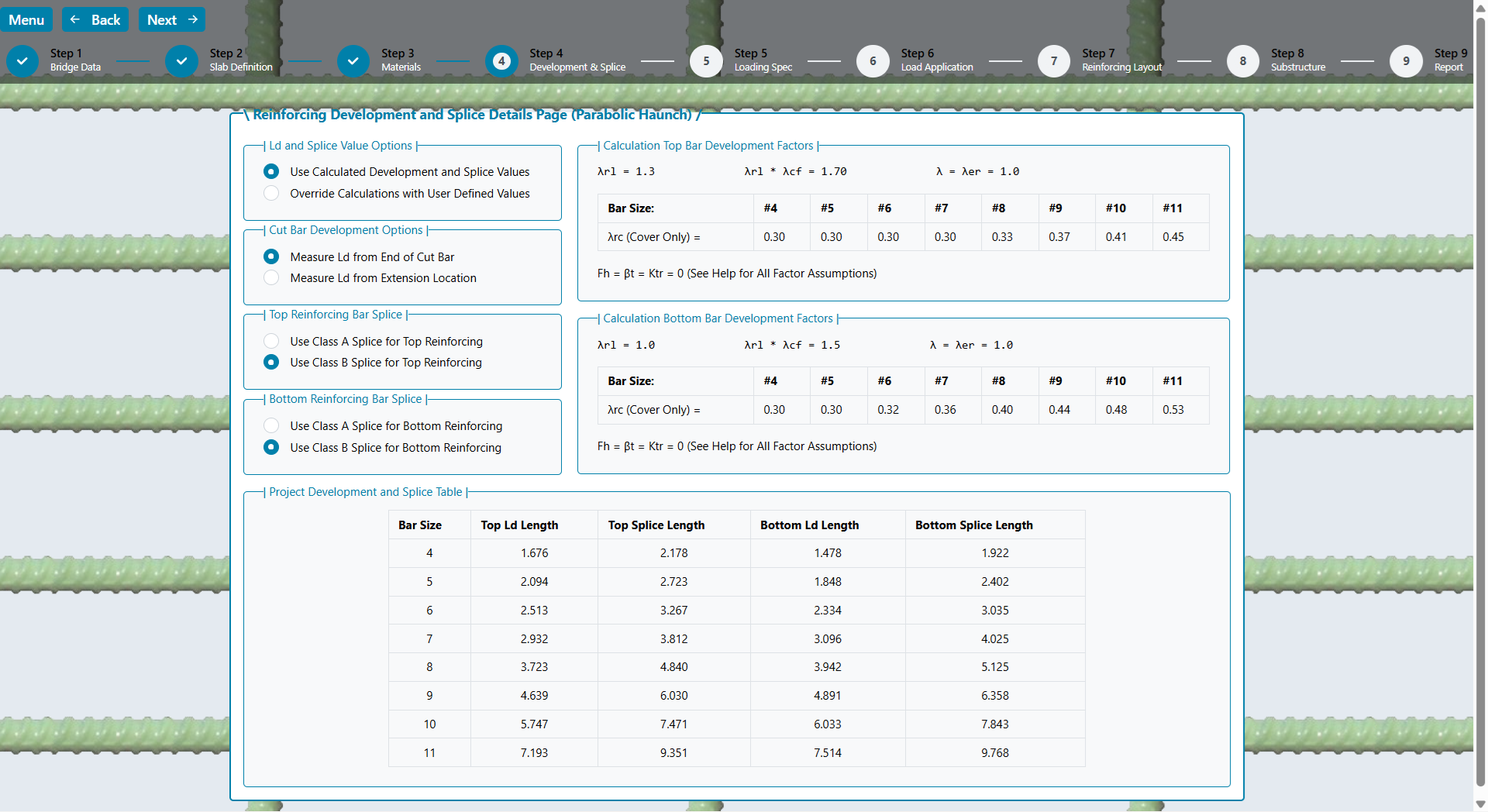Click the Next button

click(x=172, y=19)
